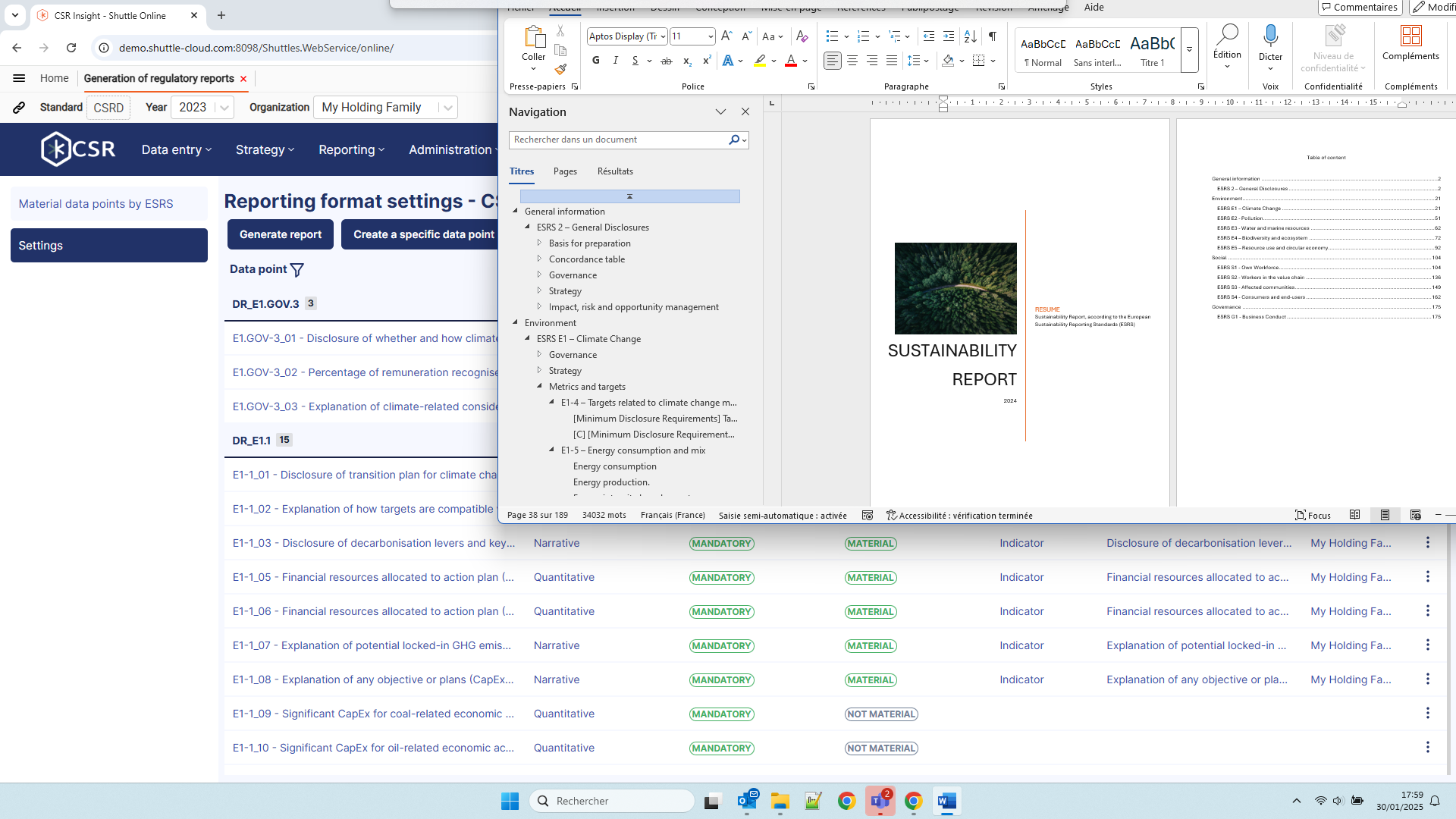The height and width of the screenshot is (819, 1456).
Task: Open the Compléments add-ins icon
Action: pos(1410,36)
